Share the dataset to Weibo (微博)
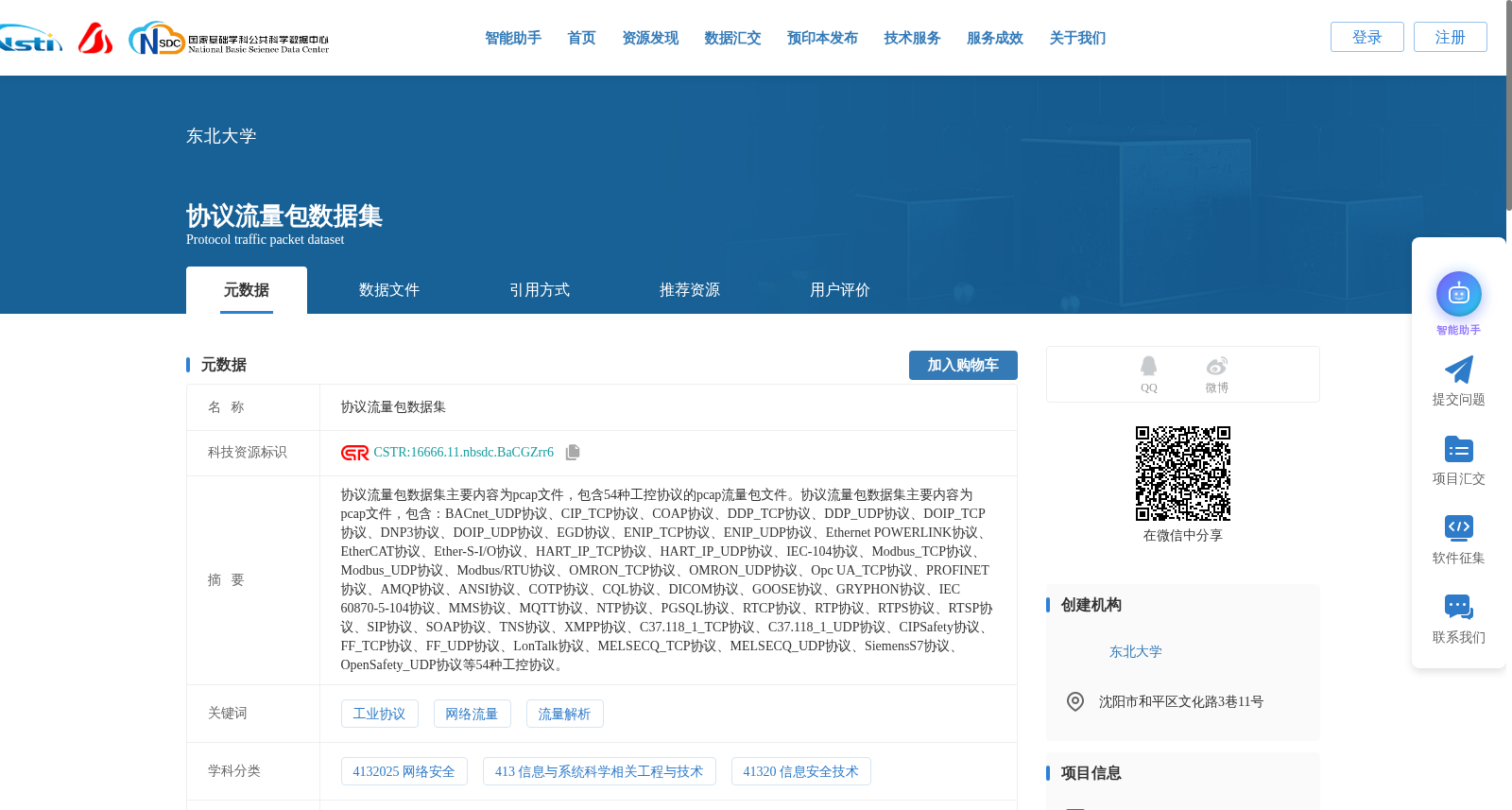 point(1217,374)
